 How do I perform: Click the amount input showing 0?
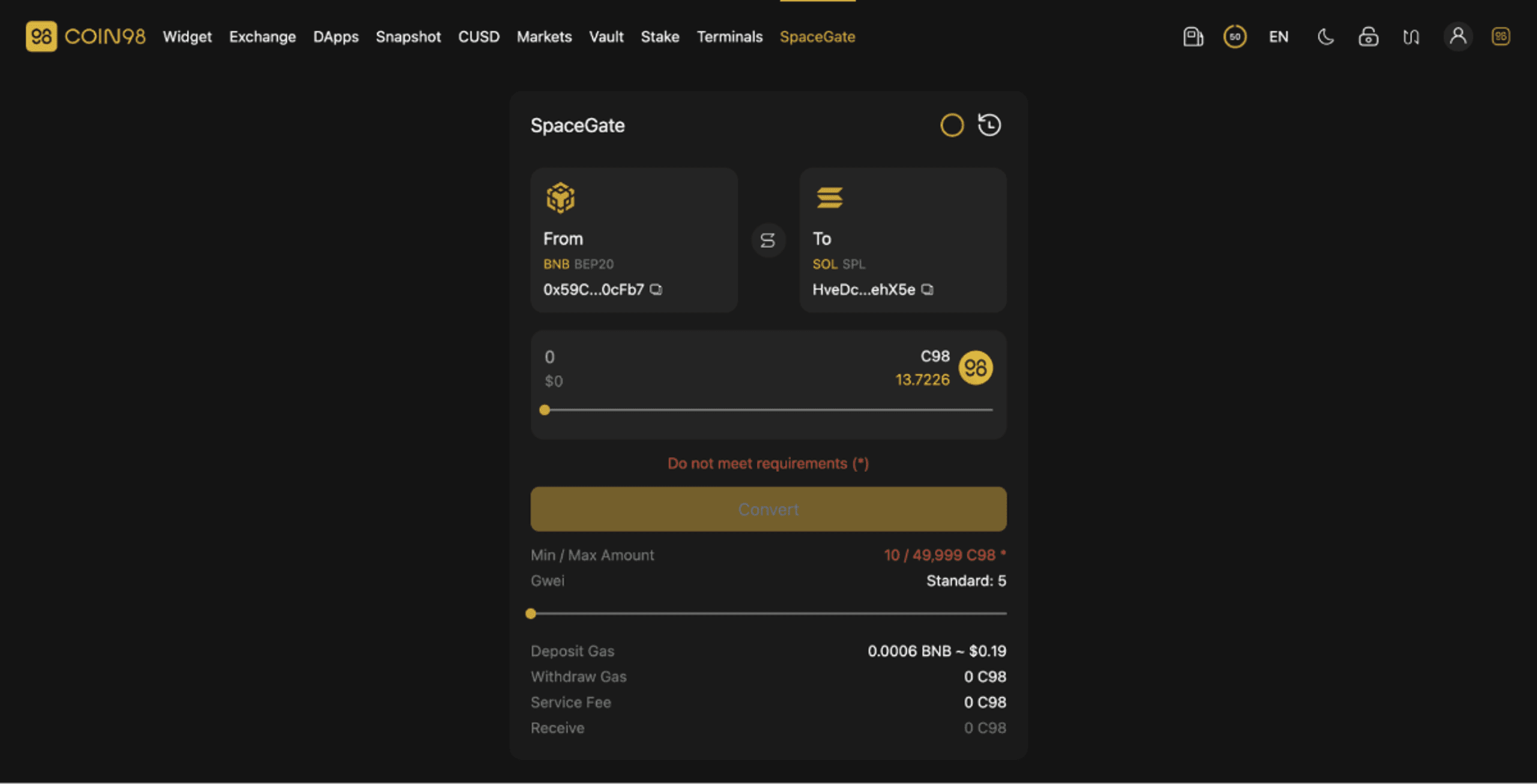click(549, 357)
